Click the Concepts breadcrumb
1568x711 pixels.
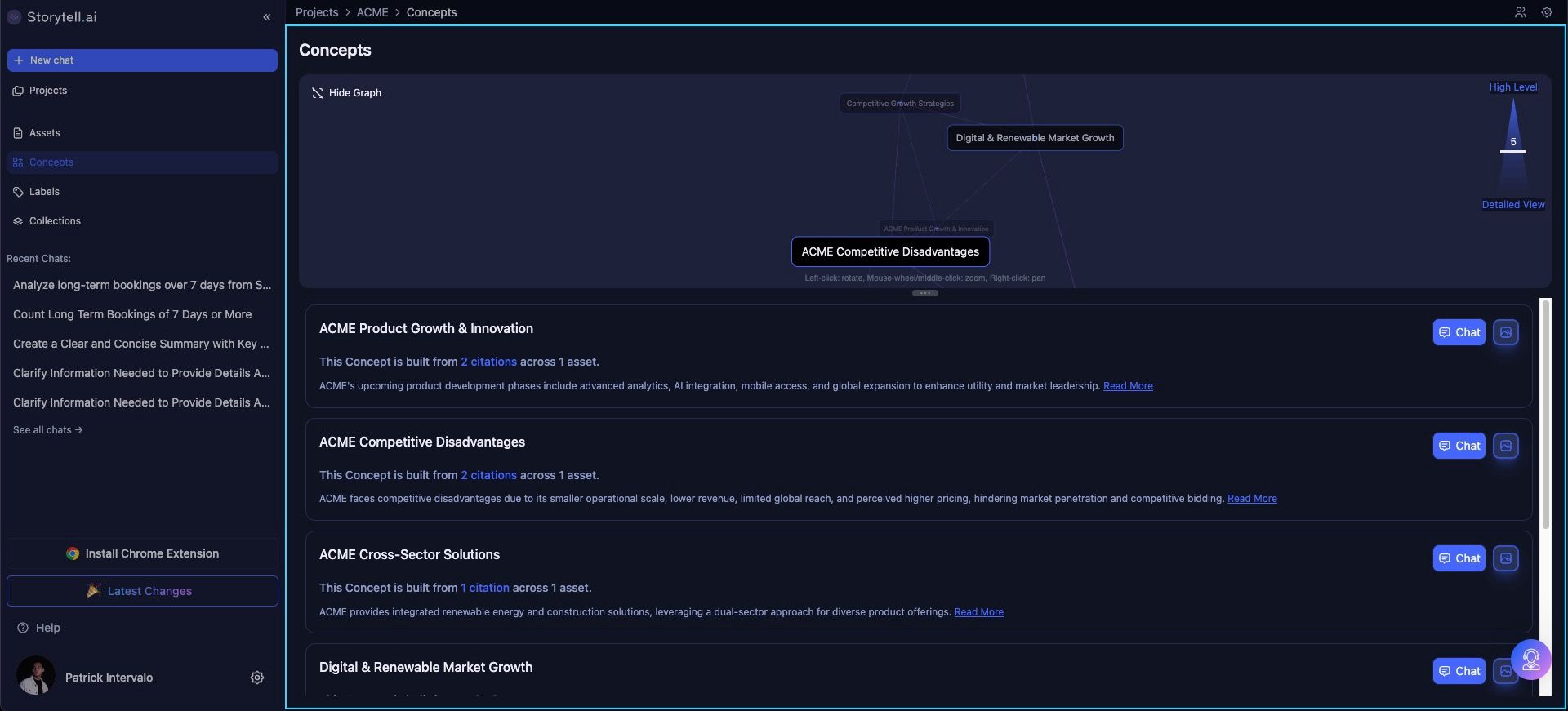point(431,12)
